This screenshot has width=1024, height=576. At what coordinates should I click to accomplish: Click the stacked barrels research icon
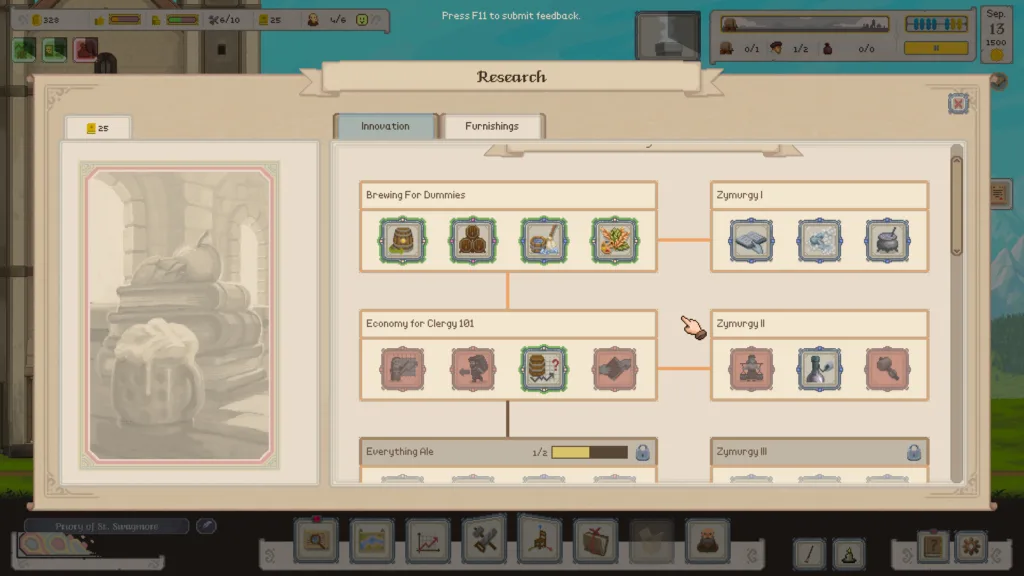tap(473, 240)
